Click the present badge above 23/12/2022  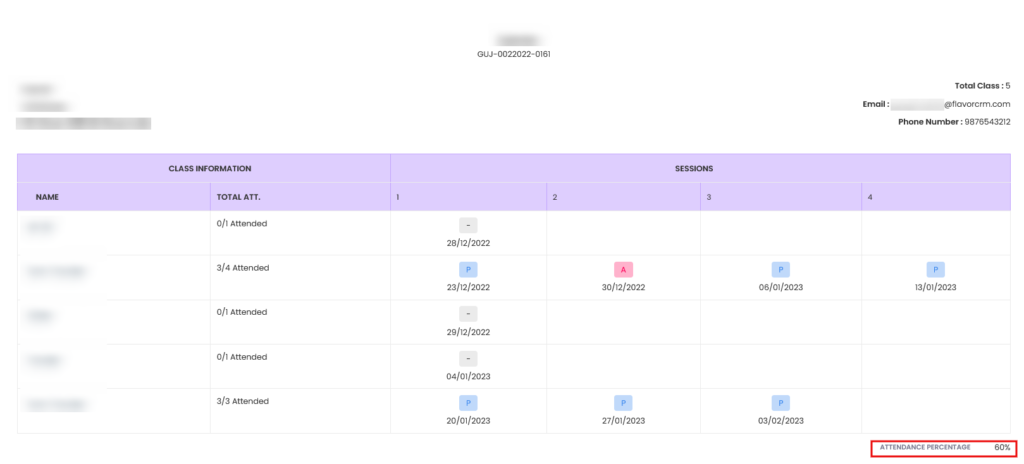tap(468, 269)
